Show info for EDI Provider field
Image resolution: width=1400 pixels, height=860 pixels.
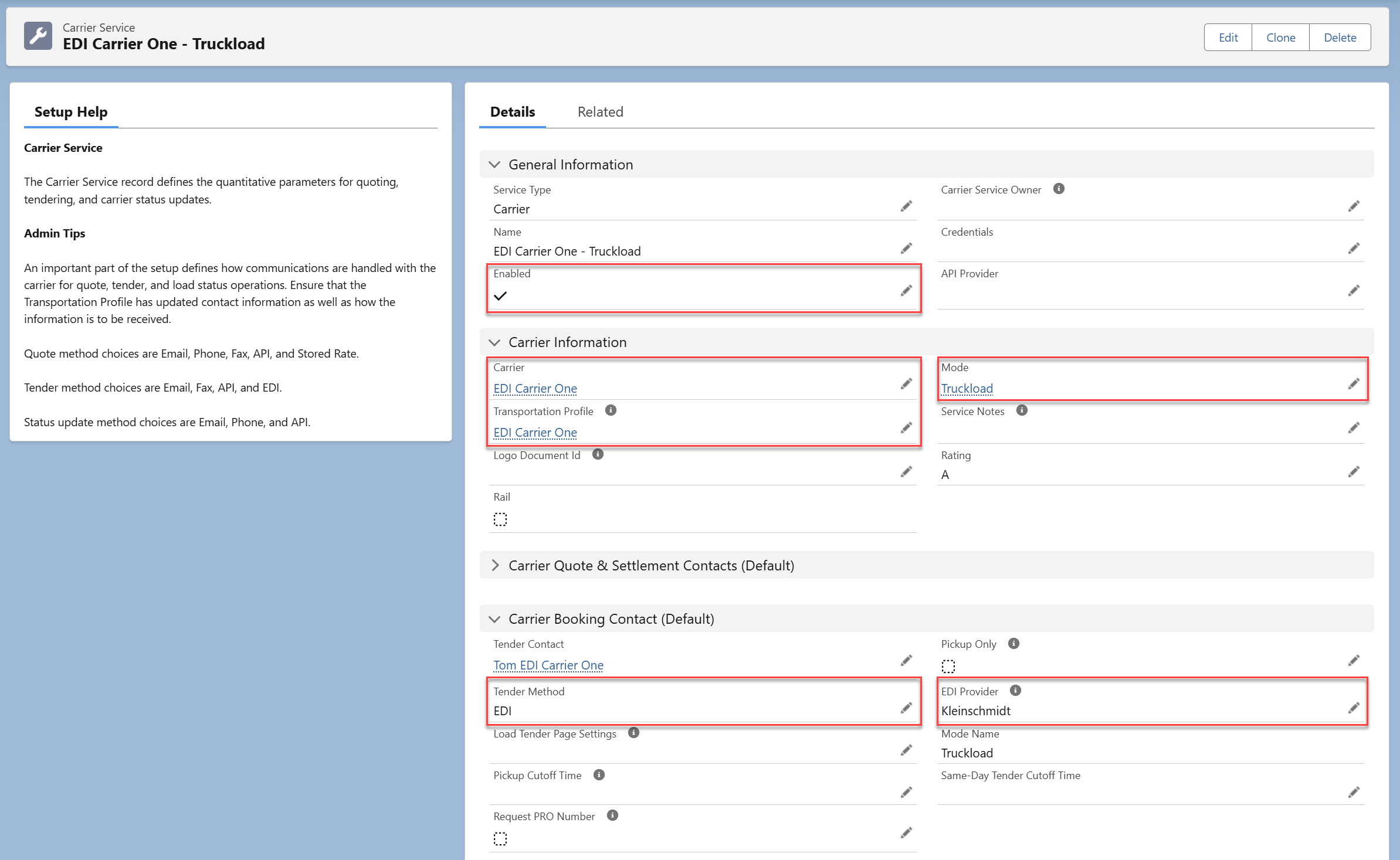tap(1015, 691)
